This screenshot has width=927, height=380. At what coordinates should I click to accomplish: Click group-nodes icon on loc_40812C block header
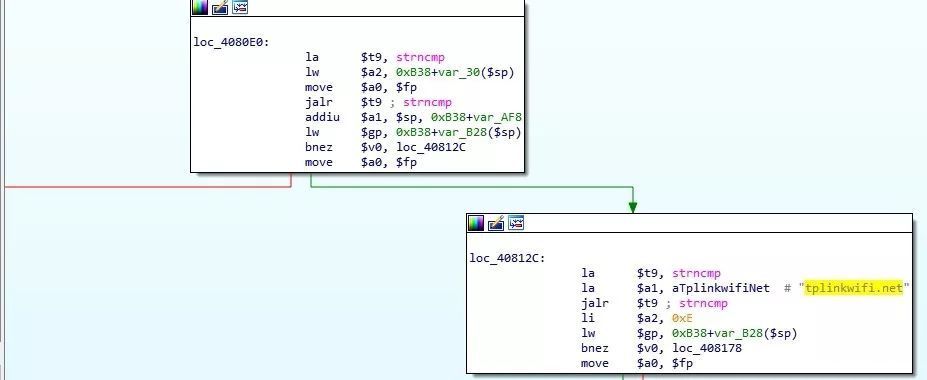click(516, 223)
